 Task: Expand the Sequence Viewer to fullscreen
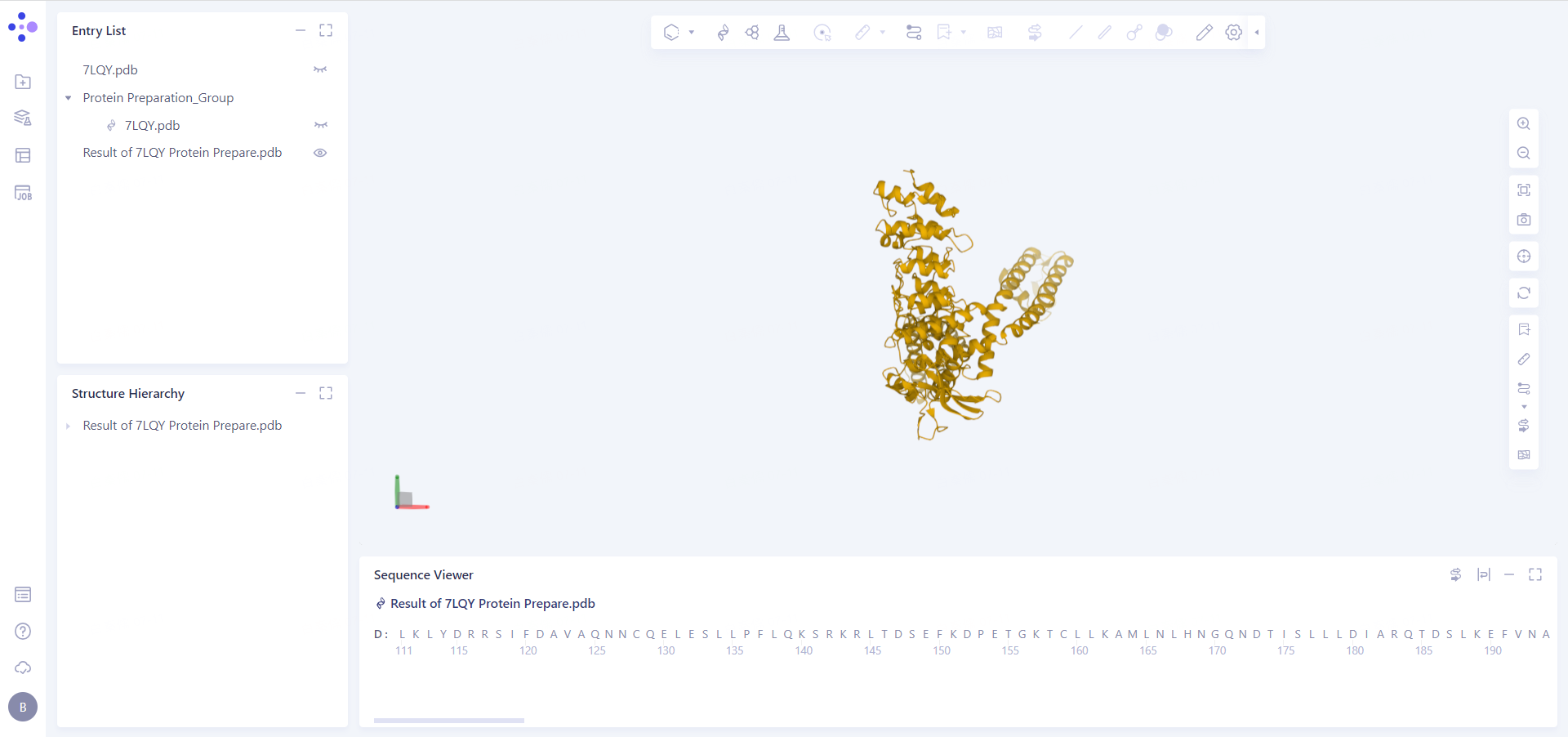(1536, 574)
